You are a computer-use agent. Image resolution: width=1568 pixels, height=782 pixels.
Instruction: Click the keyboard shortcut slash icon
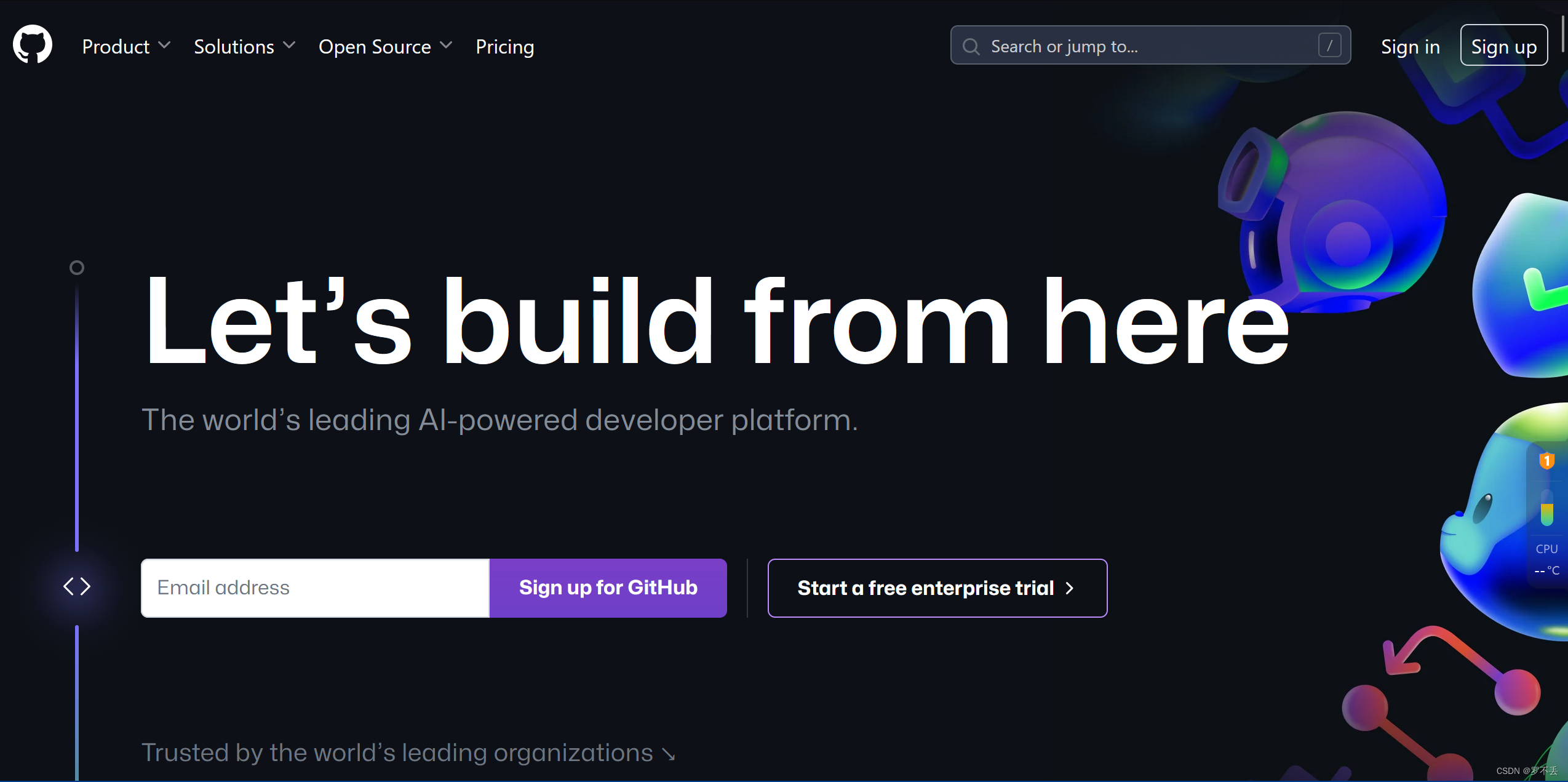click(1330, 46)
